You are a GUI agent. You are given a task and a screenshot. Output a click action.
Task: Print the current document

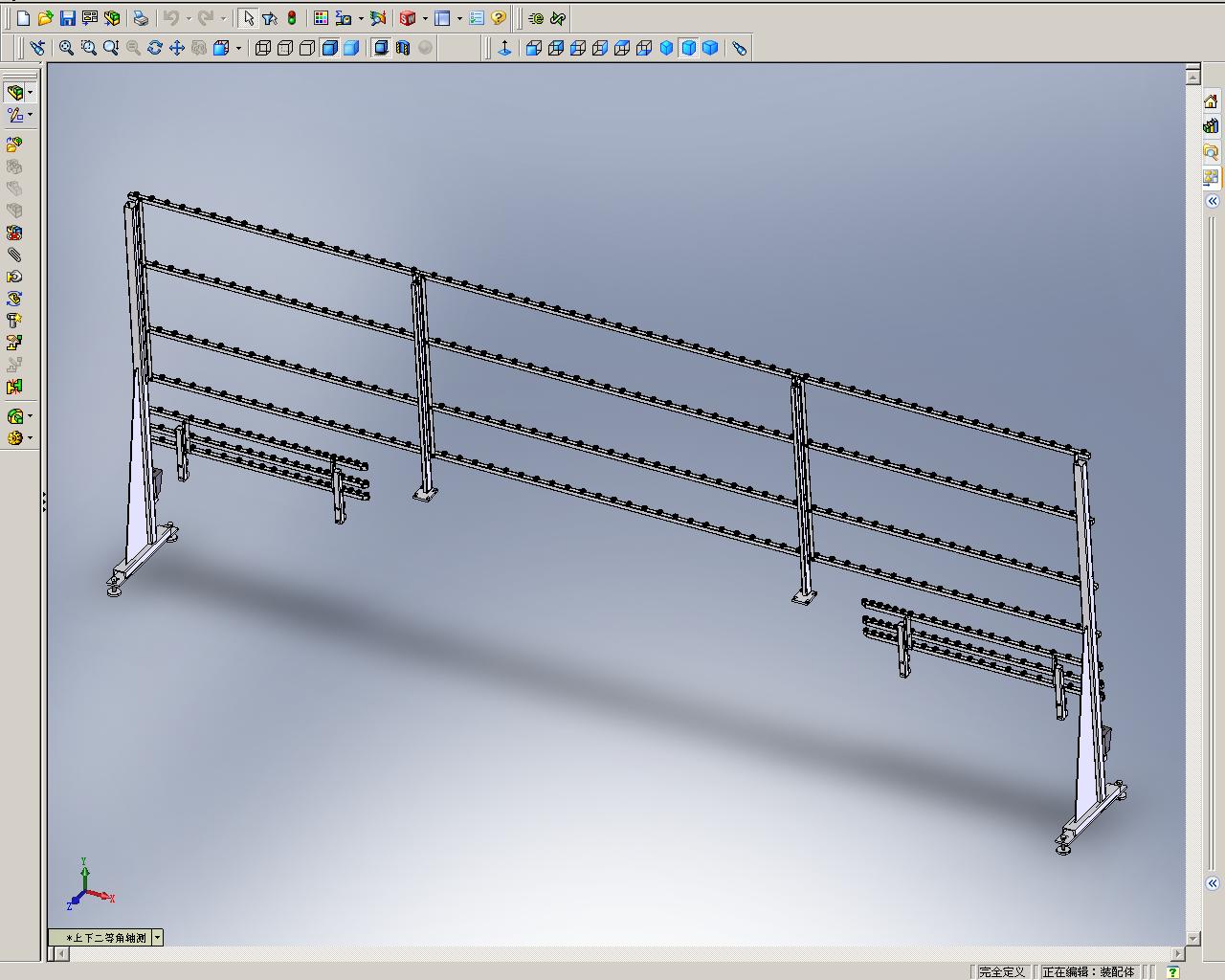[141, 18]
